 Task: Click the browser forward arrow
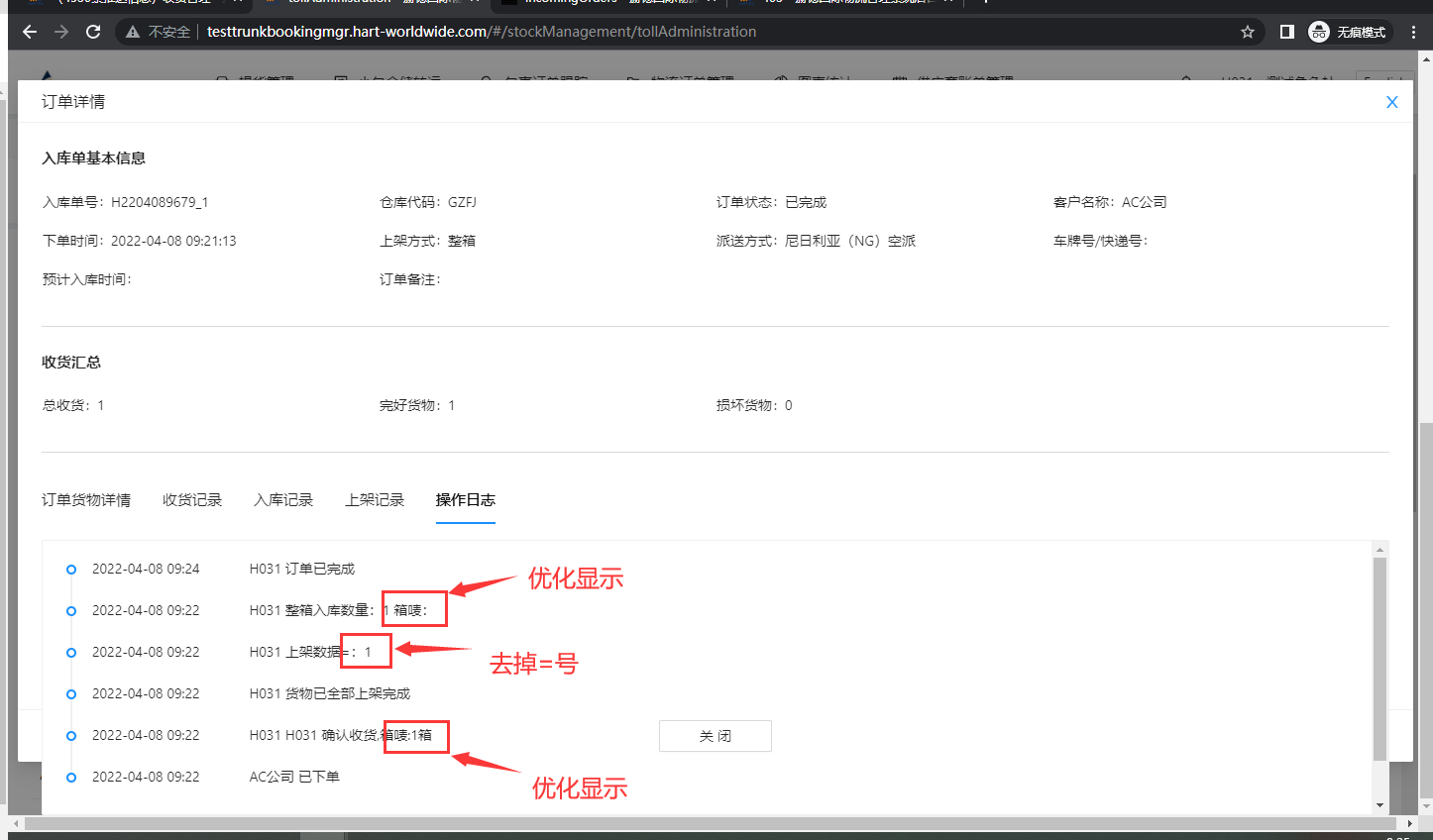61,32
